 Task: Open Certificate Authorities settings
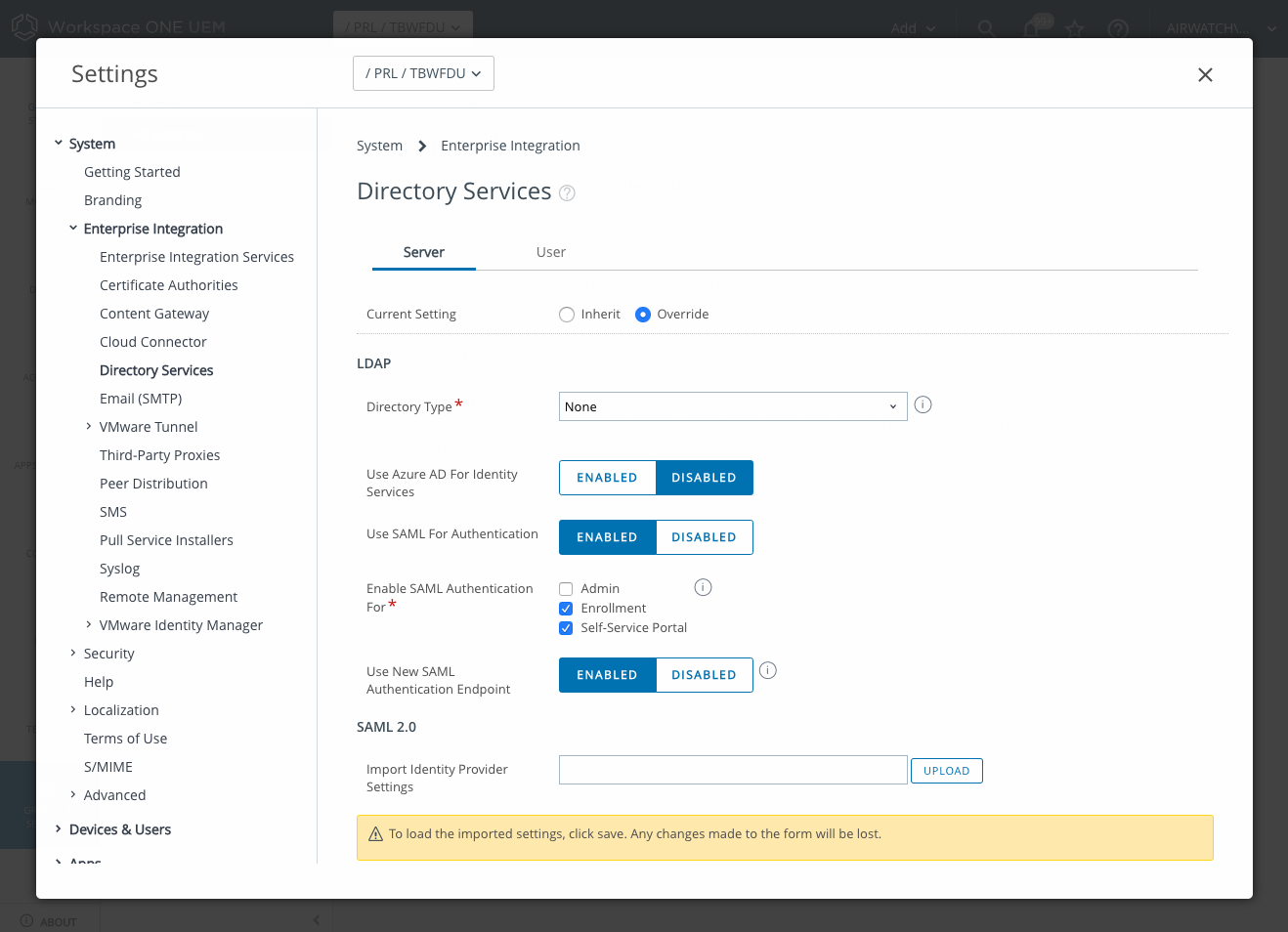tap(169, 285)
